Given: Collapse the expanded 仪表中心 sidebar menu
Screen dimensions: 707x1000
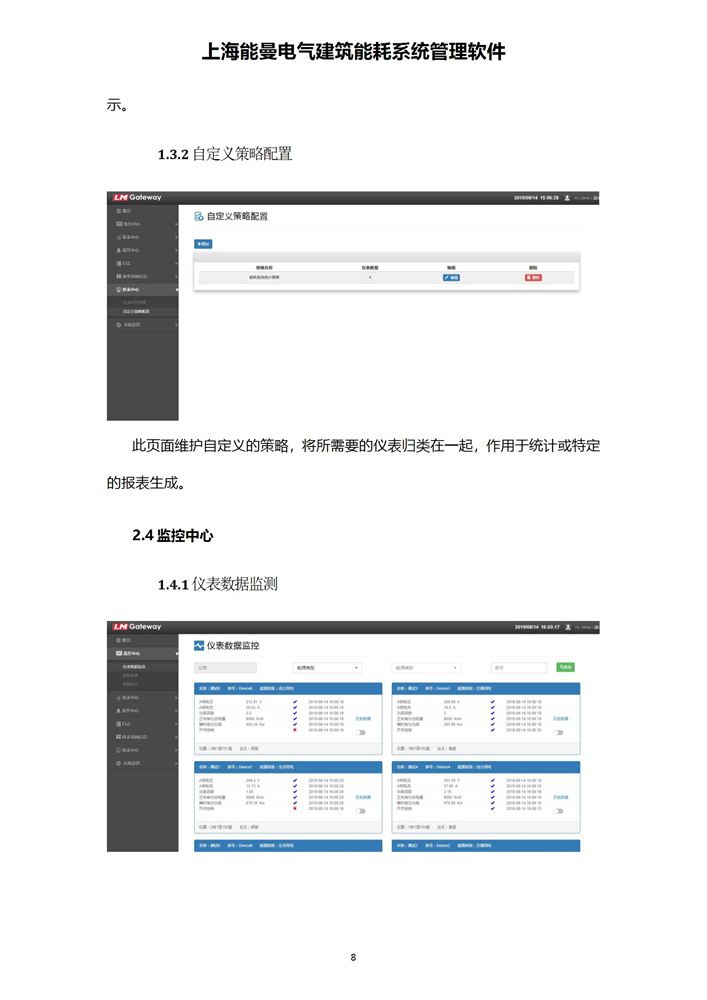Looking at the screenshot, I should point(142,289).
